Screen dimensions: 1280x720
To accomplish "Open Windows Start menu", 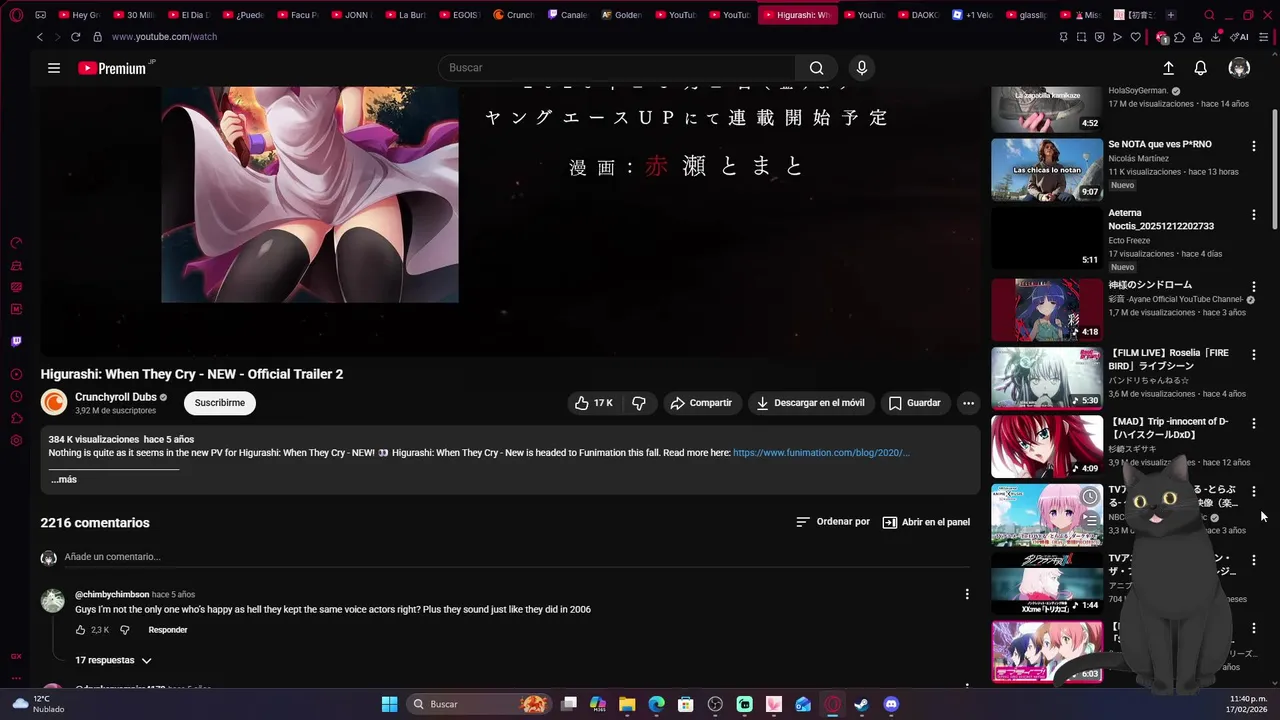I will 389,704.
